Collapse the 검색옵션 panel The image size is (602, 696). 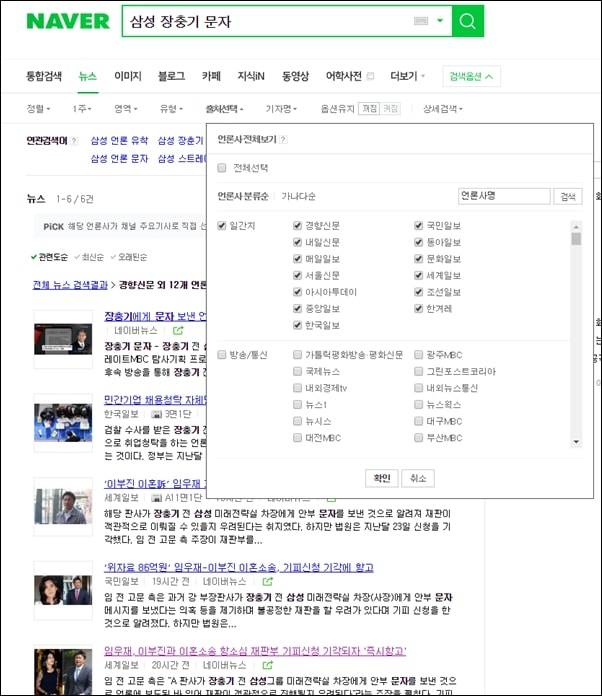(471, 76)
